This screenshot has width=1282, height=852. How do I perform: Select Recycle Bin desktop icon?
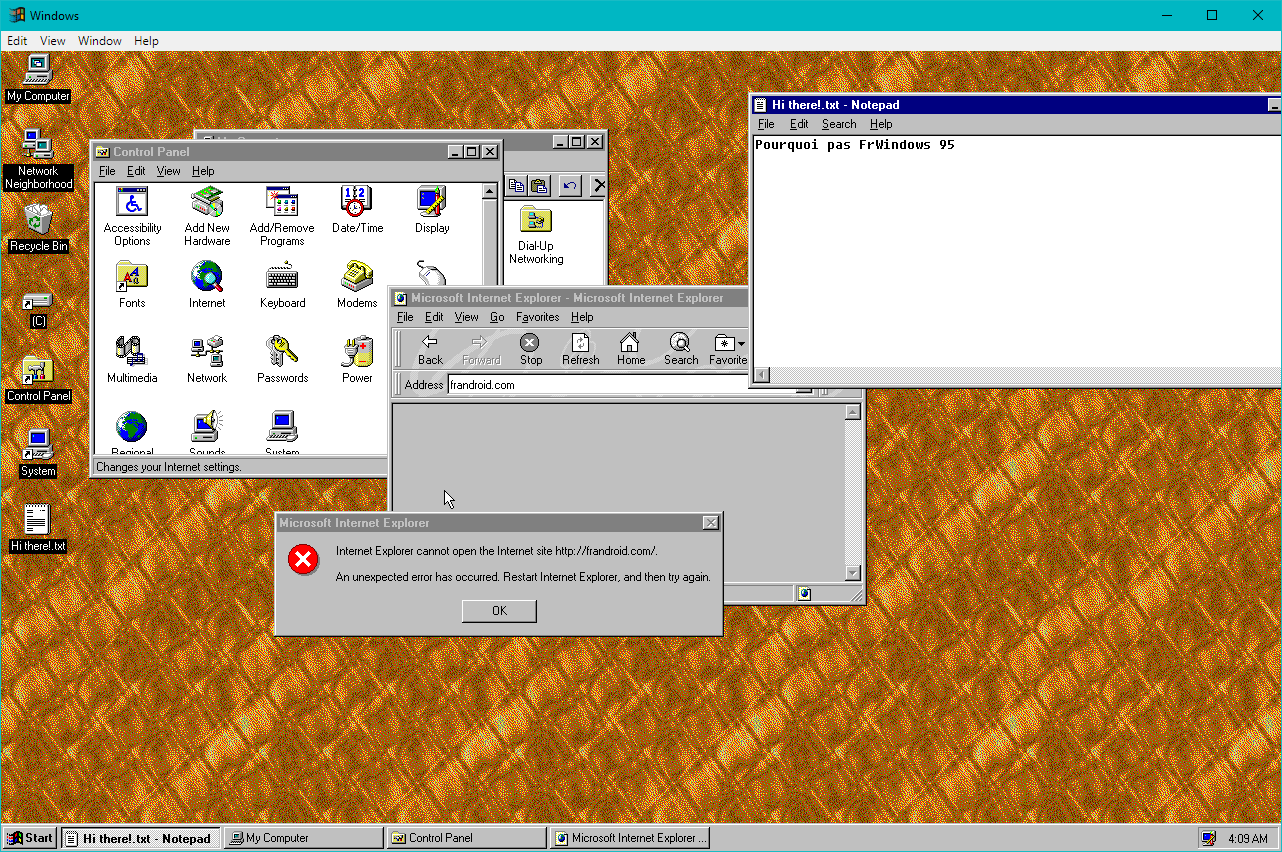pyautogui.click(x=38, y=229)
